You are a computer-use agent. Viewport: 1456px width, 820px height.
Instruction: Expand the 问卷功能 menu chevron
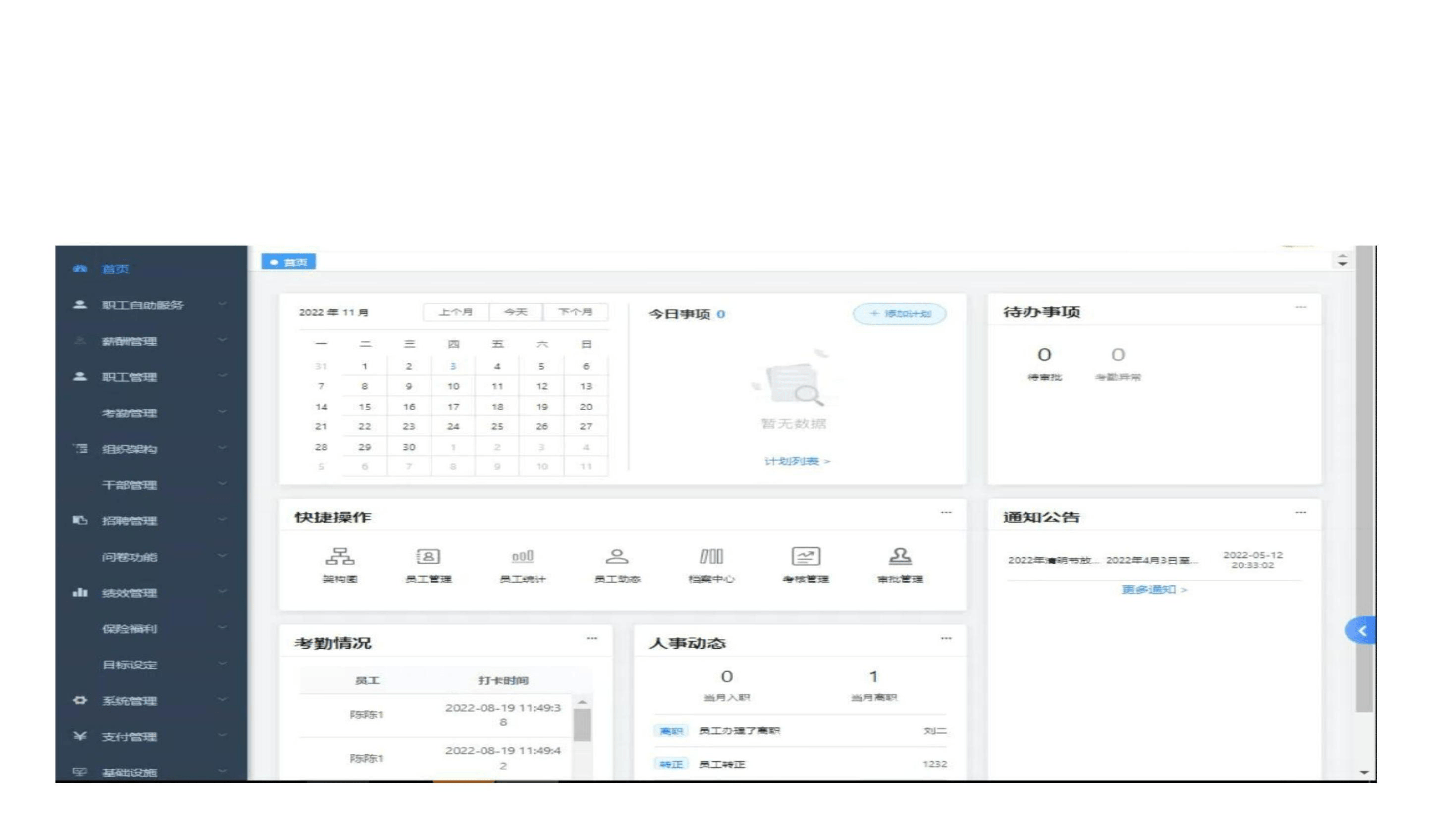tap(223, 556)
